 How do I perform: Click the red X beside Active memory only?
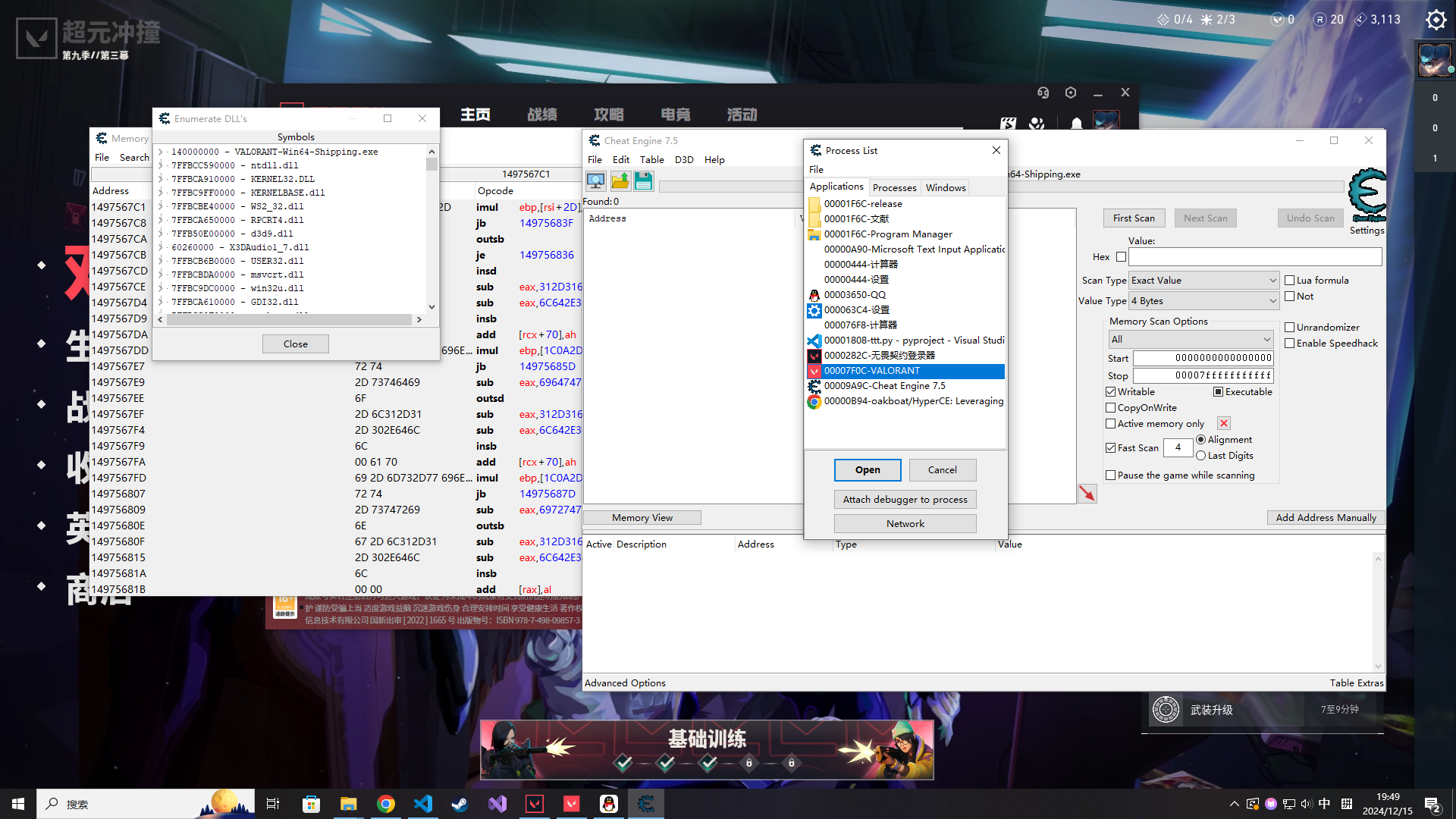(1224, 423)
